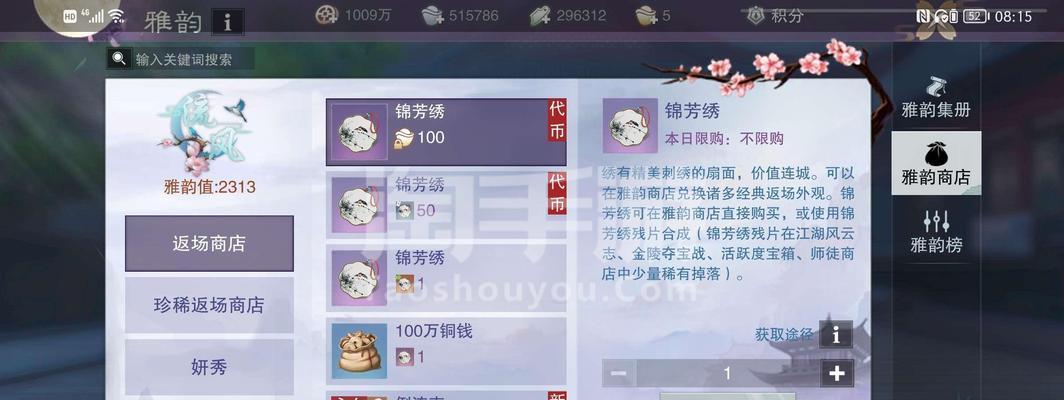This screenshot has width=1064, height=400.
Task: Open 雅韵集册 scroll icon in sidebar
Action: [x=936, y=86]
